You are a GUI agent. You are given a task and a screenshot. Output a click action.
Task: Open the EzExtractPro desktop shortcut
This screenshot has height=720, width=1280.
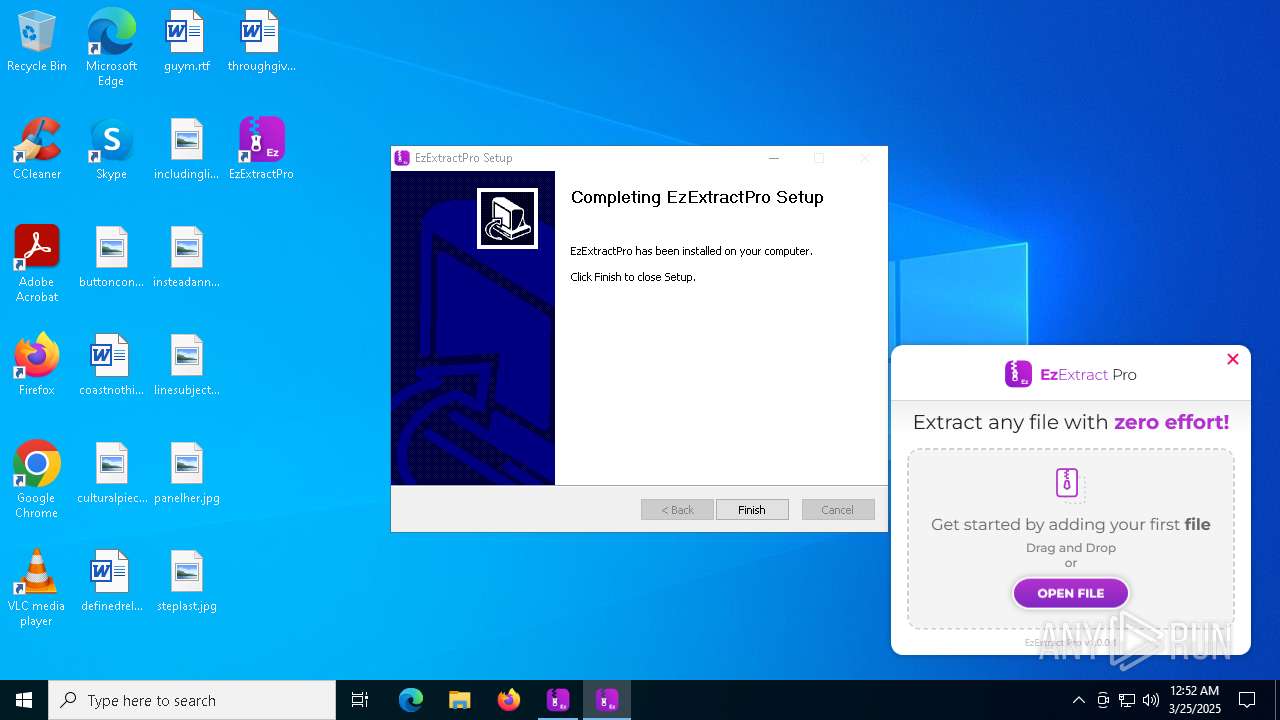261,150
